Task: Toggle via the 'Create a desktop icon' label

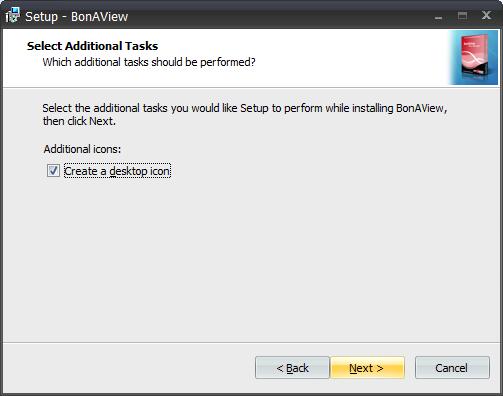Action: [117, 171]
